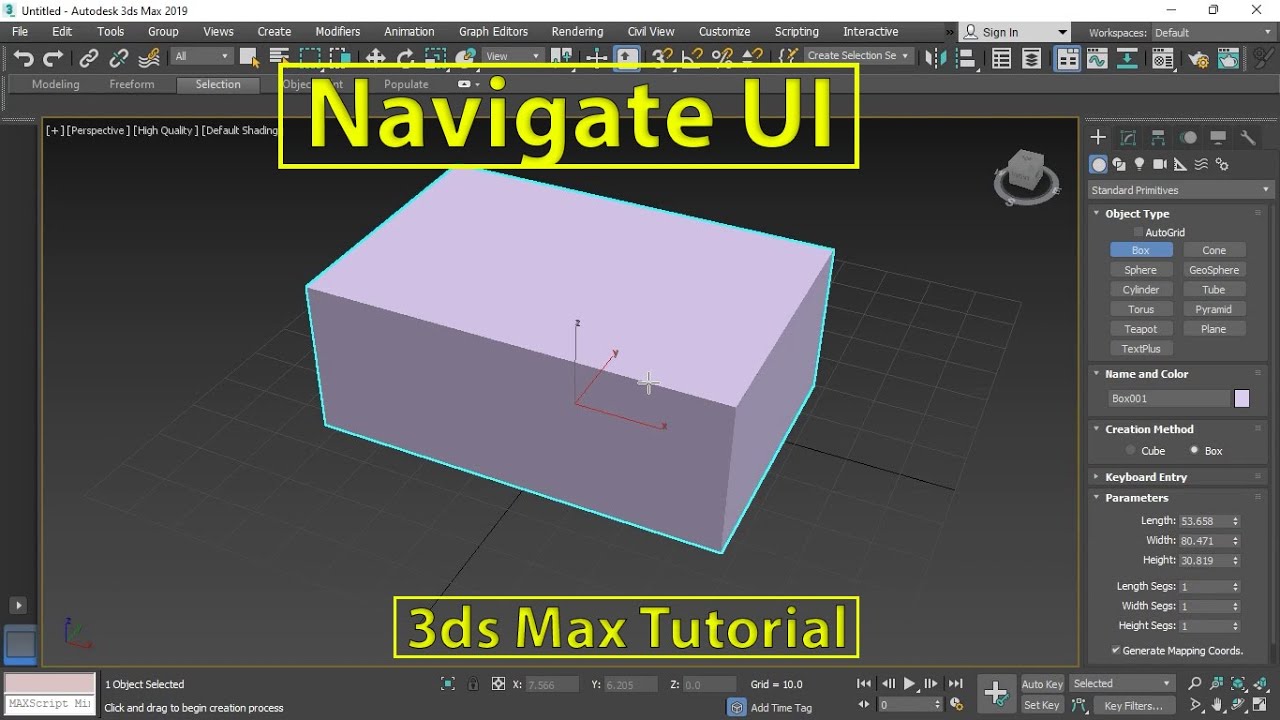Toggle the Auto Key button
The width and height of the screenshot is (1280, 720).
tap(1042, 684)
